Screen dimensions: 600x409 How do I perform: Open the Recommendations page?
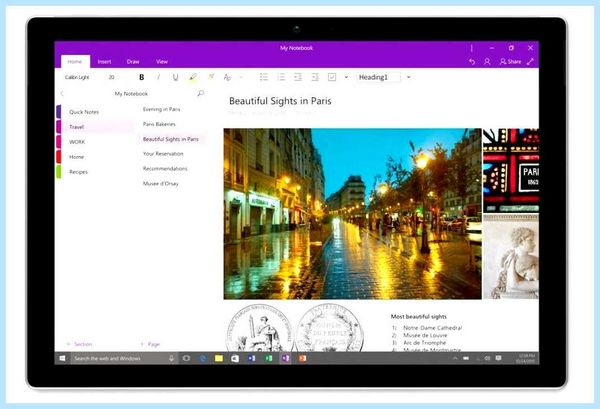[165, 169]
